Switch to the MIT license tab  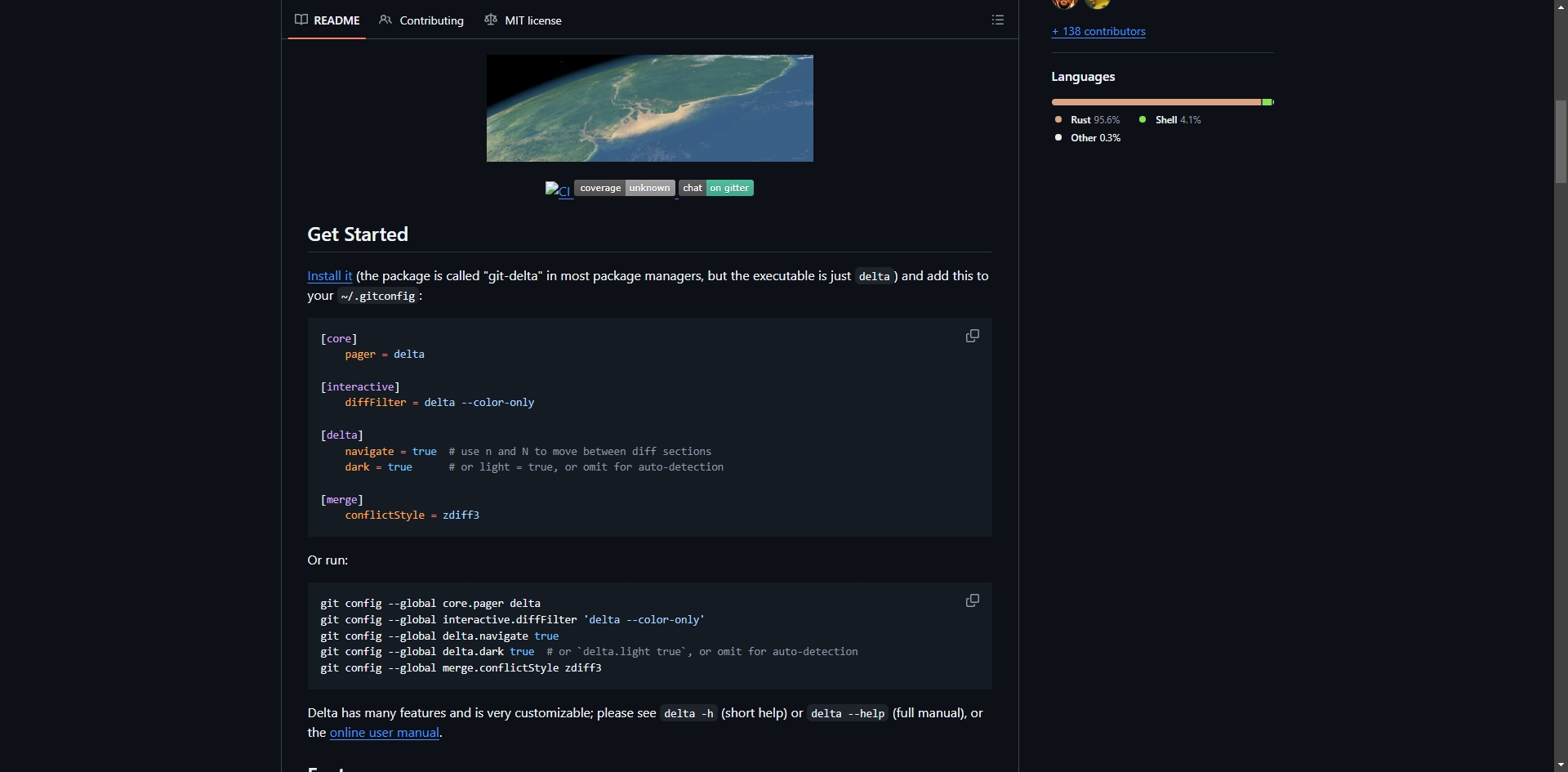click(523, 20)
